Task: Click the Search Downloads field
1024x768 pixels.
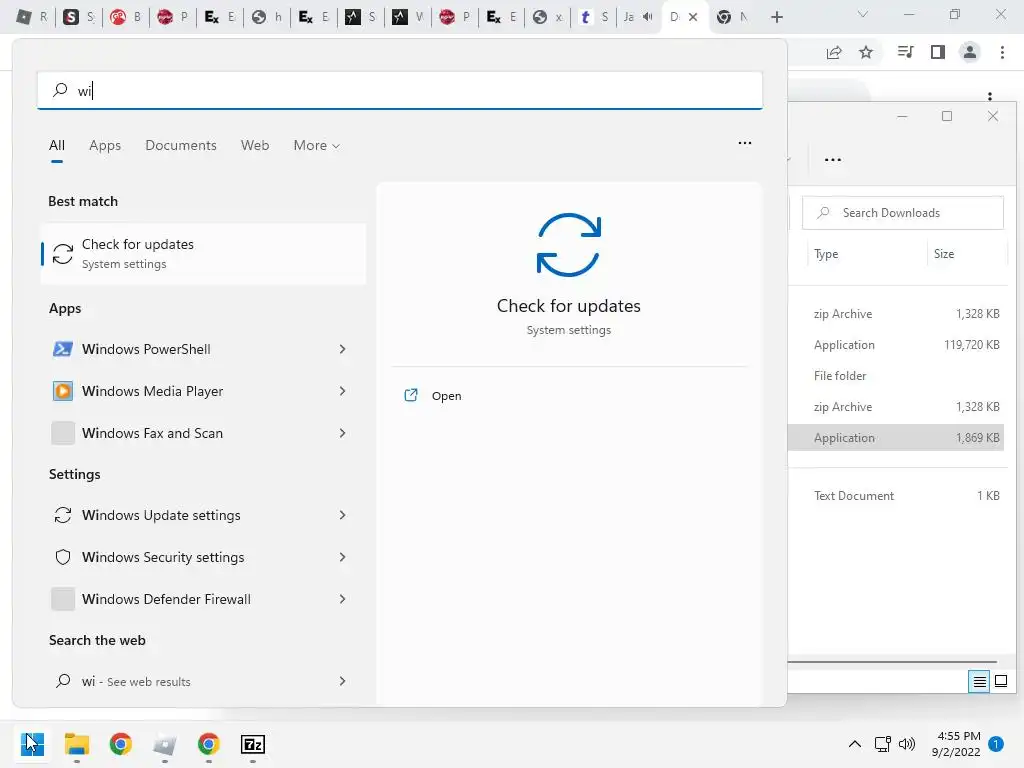Action: (903, 213)
